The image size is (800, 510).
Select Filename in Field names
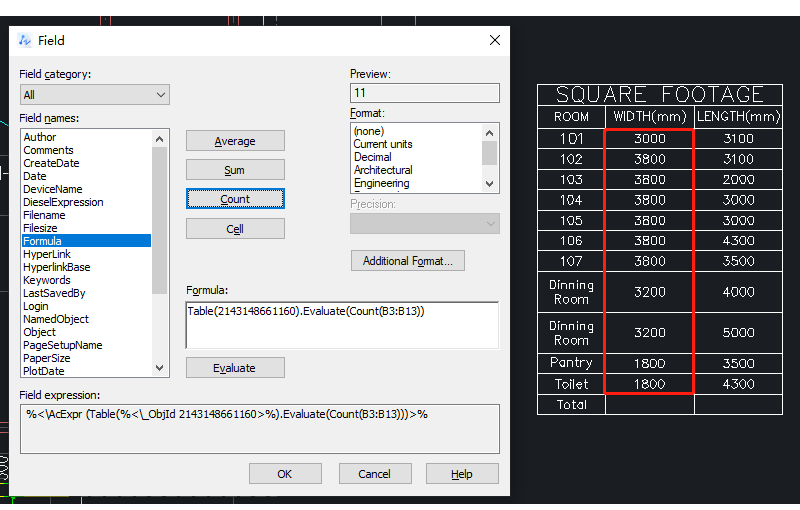click(44, 215)
